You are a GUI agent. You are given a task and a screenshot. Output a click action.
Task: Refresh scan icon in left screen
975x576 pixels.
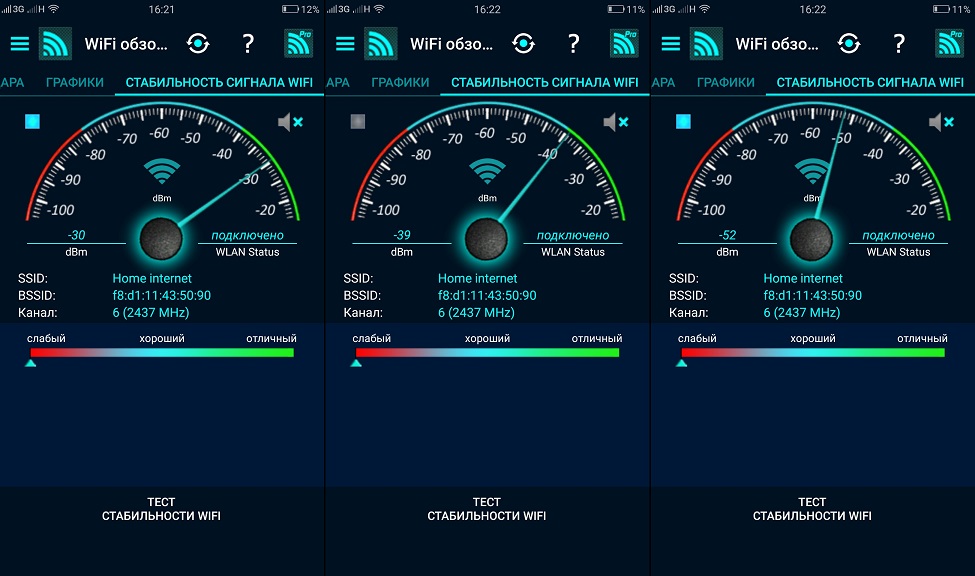pyautogui.click(x=198, y=44)
